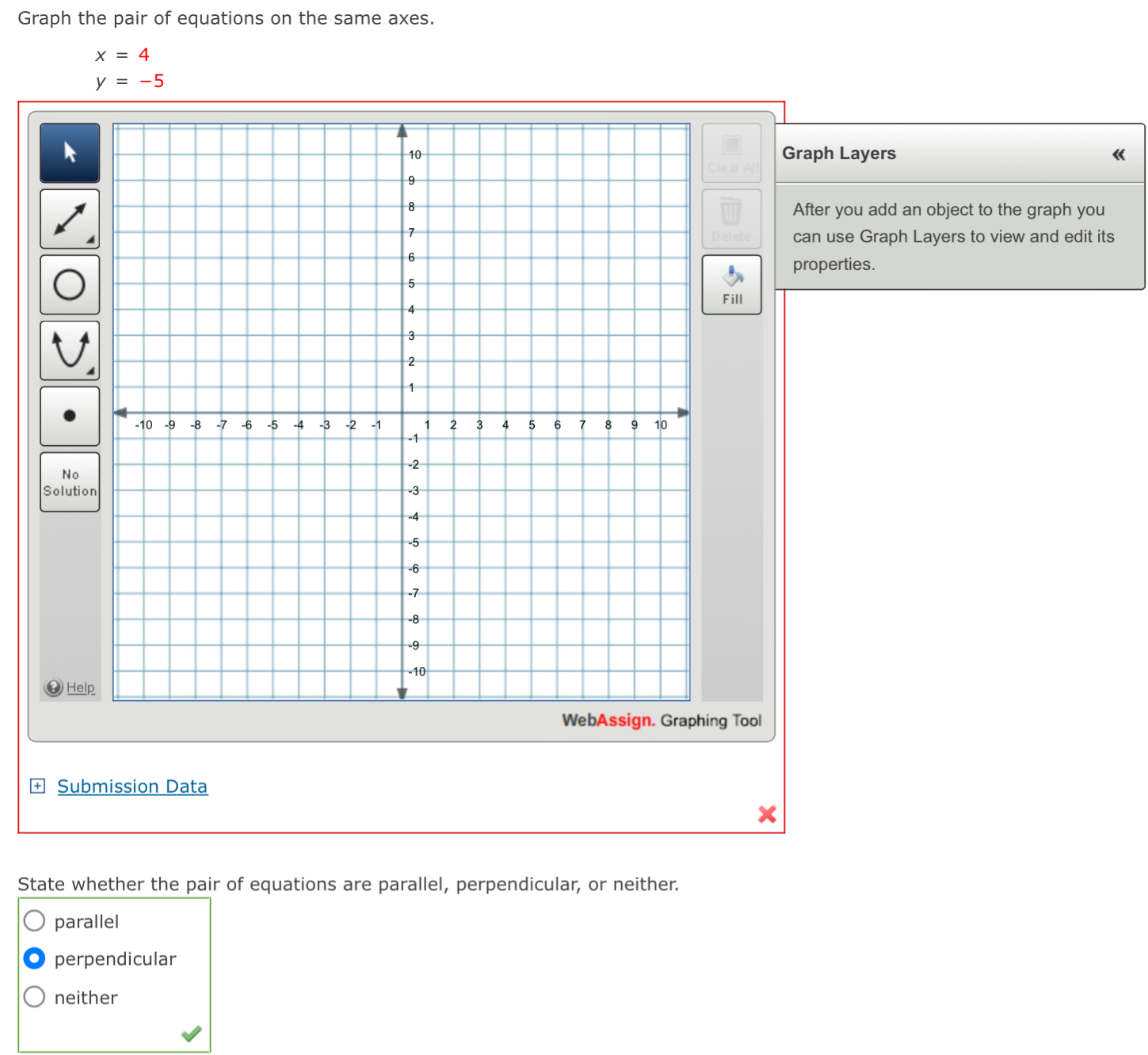Screen dimensions: 1148x1055
Task: Click the green checkmark below the answers
Action: tap(190, 1033)
